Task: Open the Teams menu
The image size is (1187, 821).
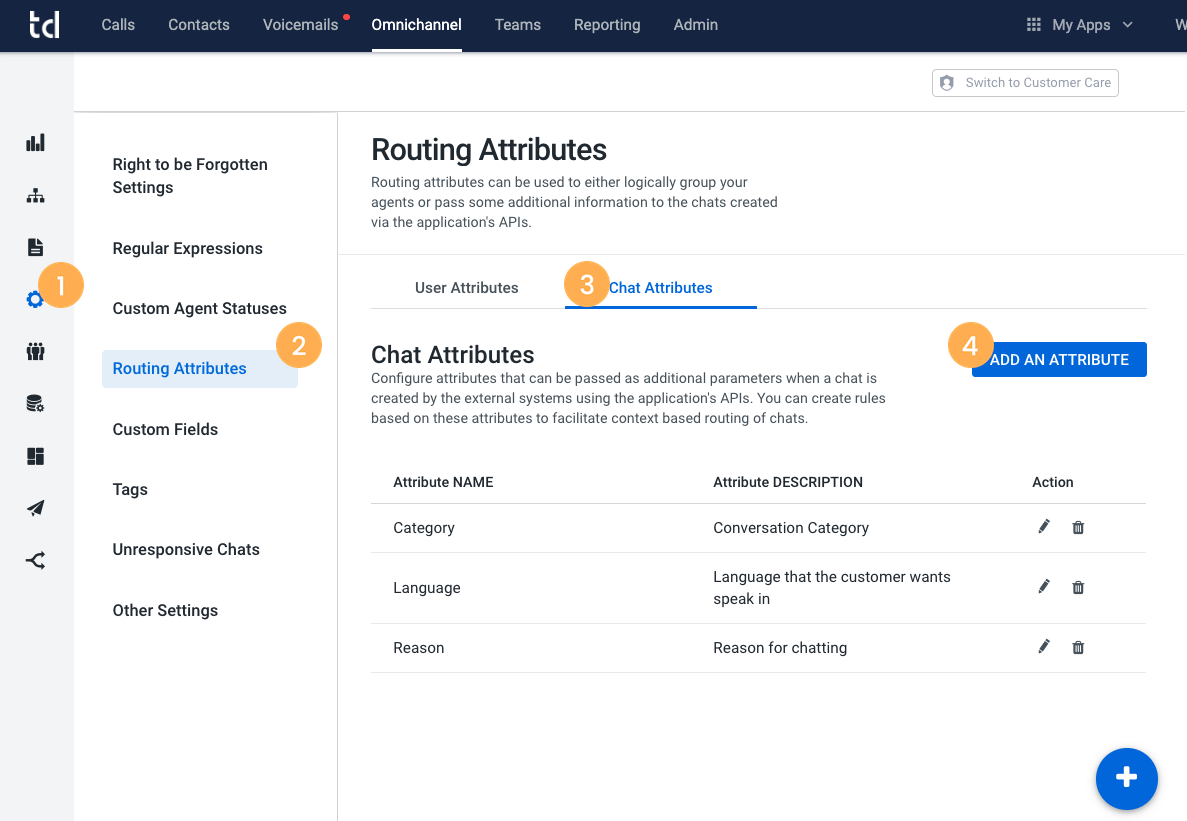Action: (518, 25)
